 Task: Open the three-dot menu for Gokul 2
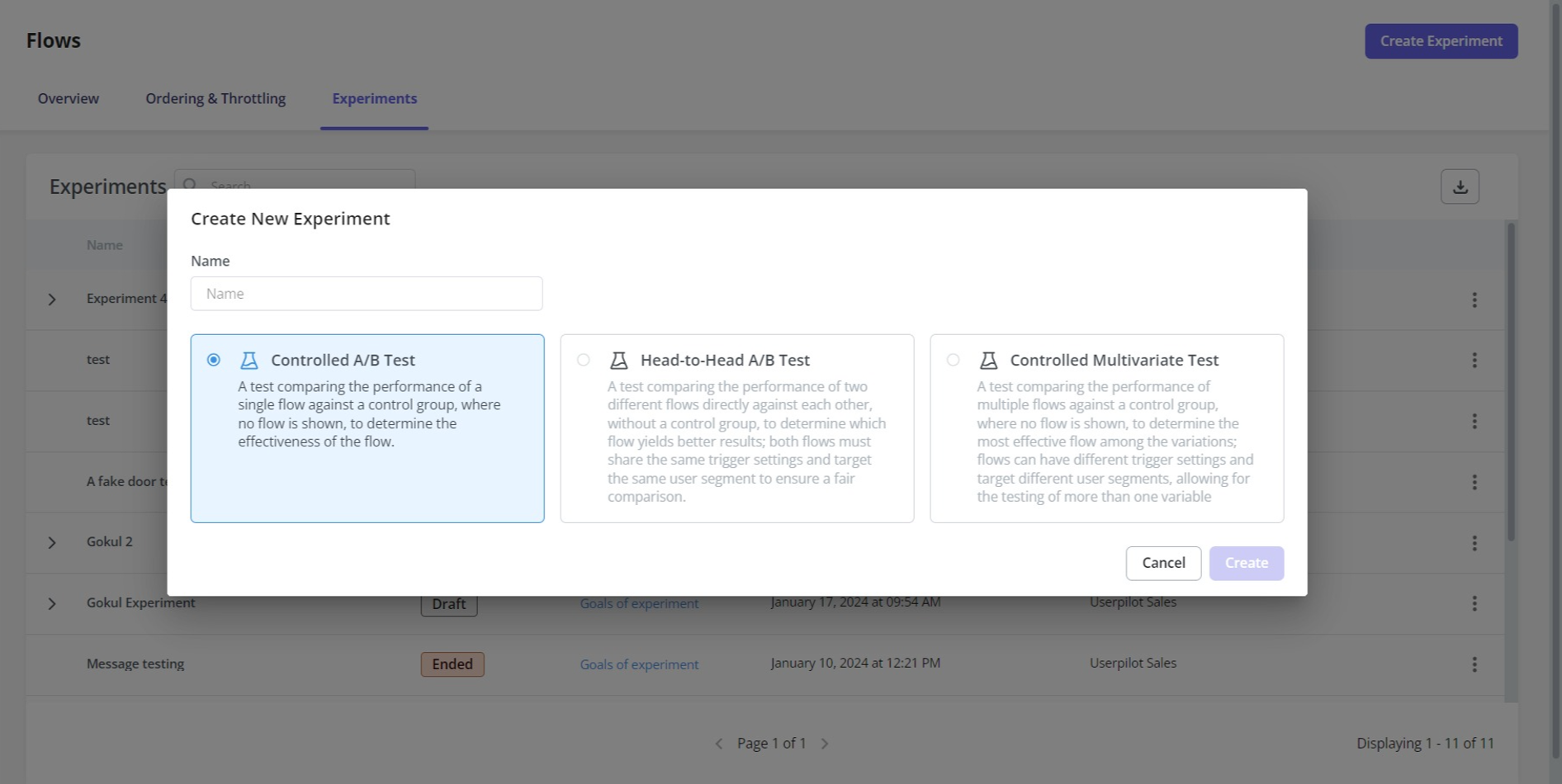(x=1474, y=543)
